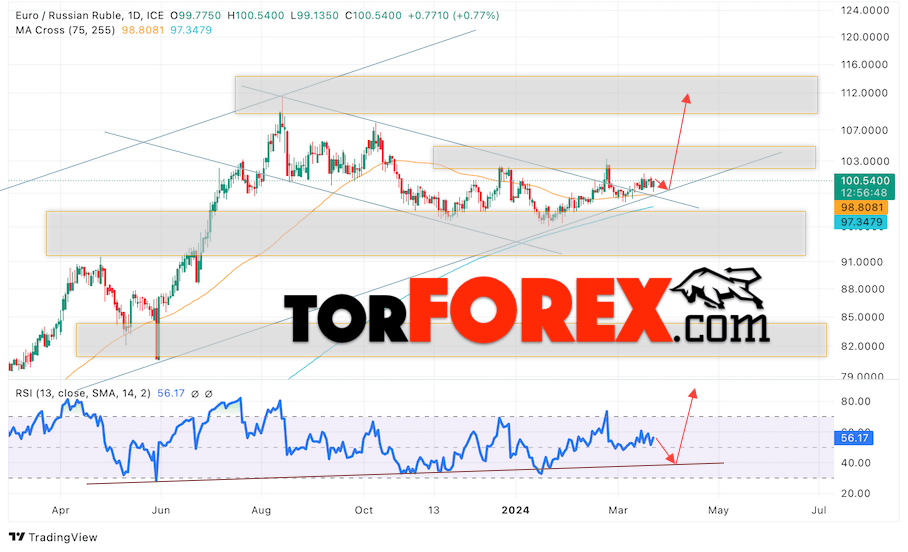Click the 116.0000 price axis tick
Viewport: 908px width, 552px height.
[x=865, y=64]
